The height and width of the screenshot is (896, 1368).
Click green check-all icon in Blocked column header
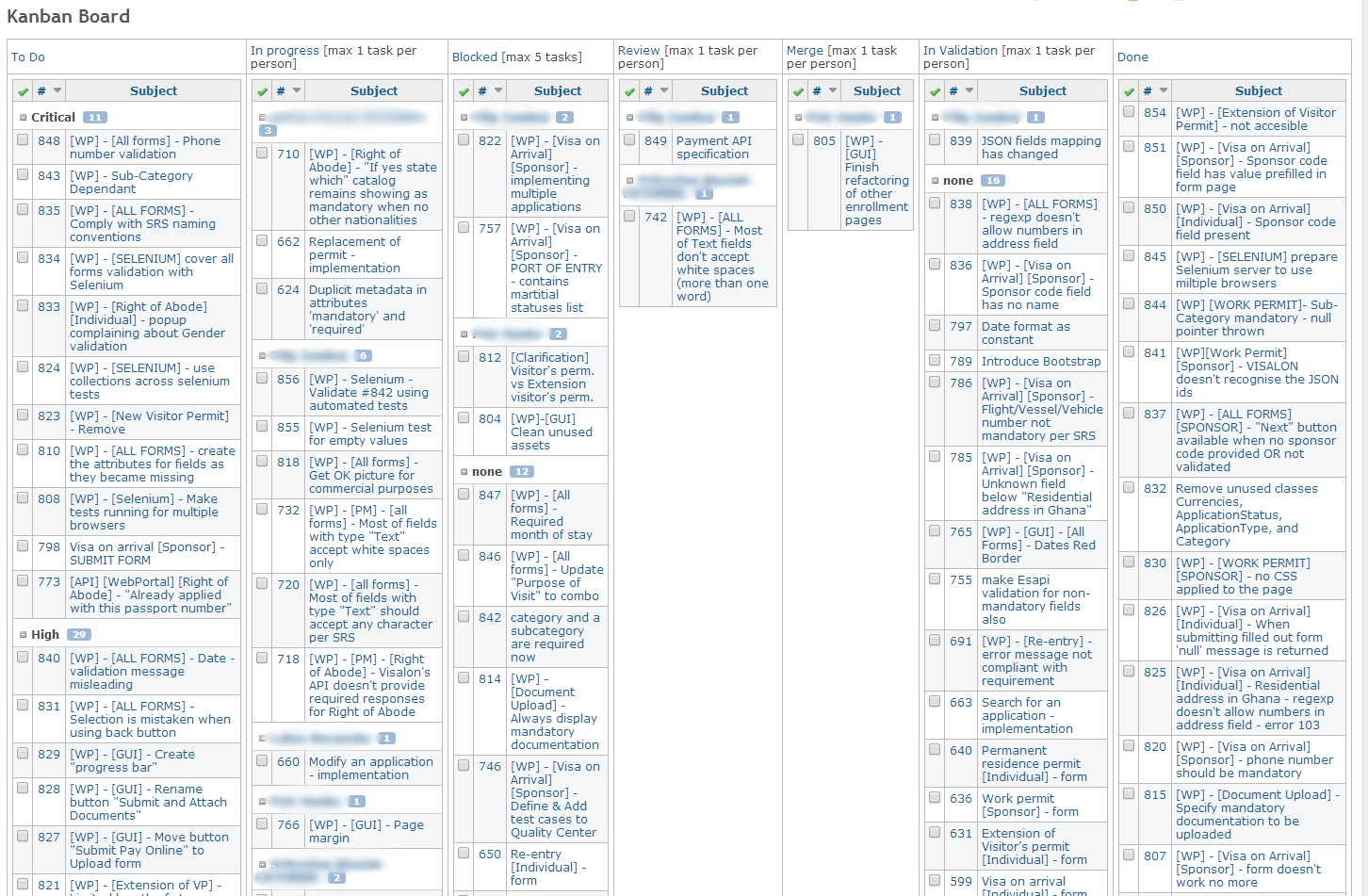click(464, 91)
